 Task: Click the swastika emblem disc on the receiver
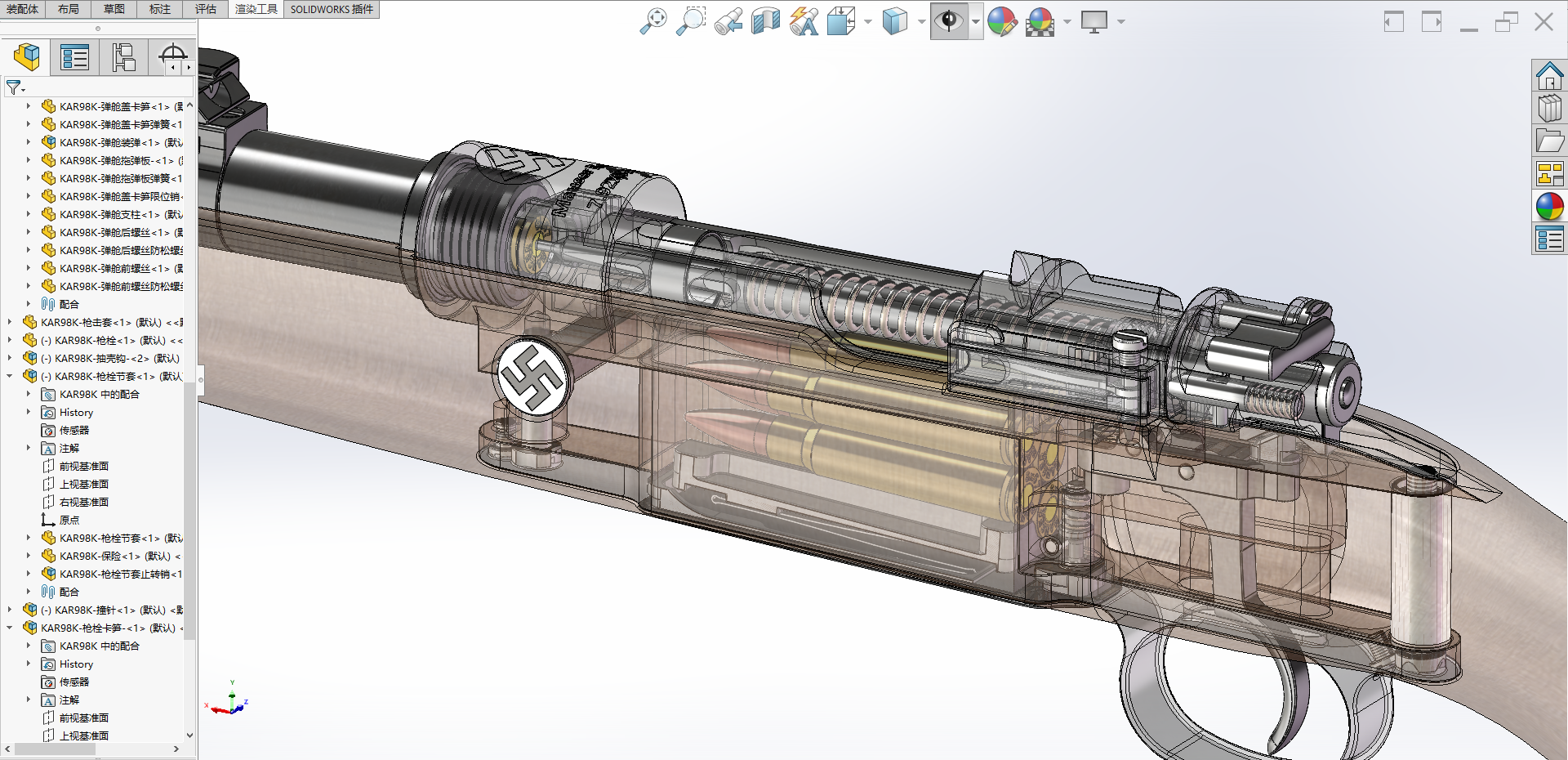point(533,378)
